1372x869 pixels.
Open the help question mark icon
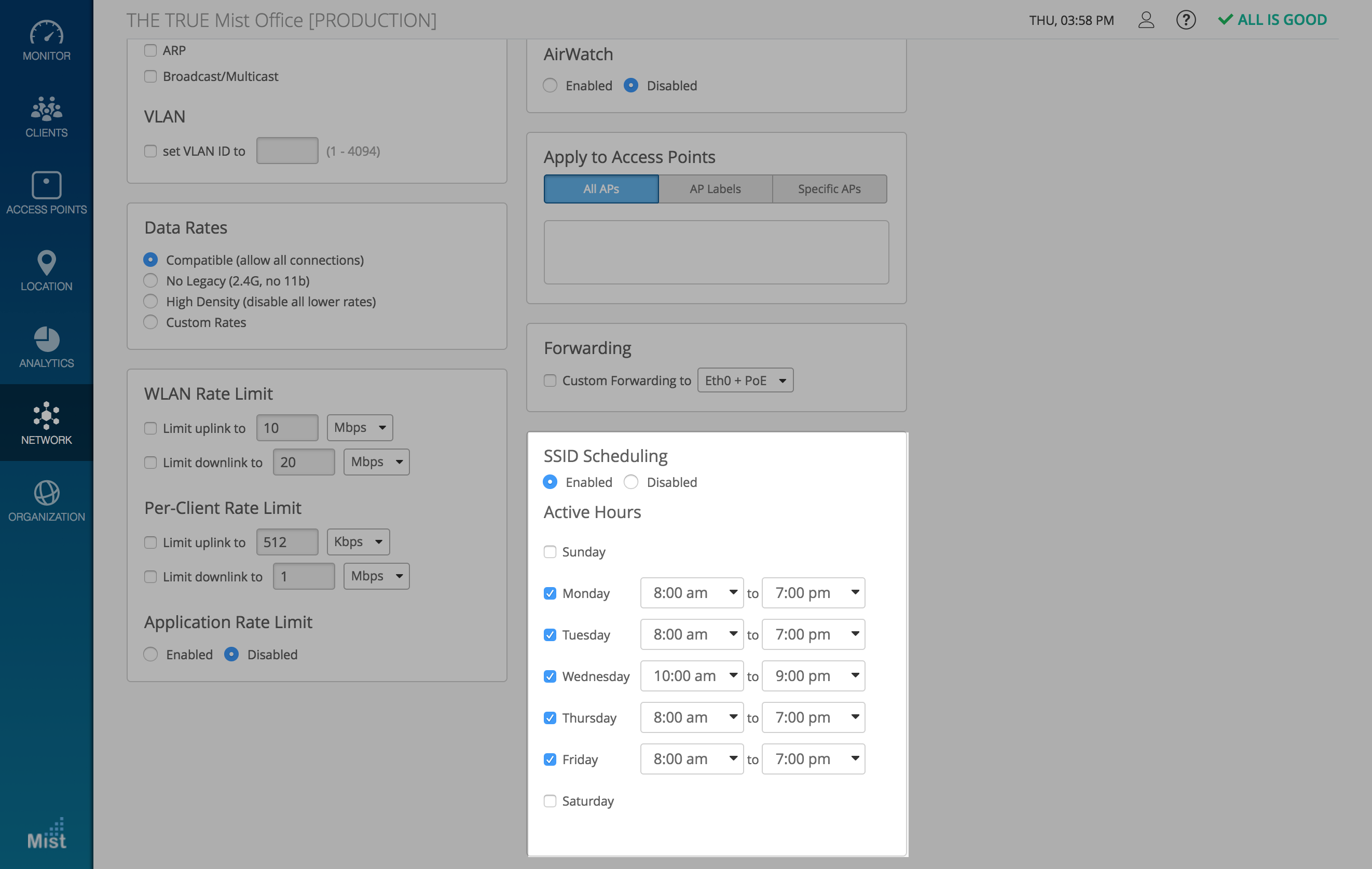pos(1186,20)
